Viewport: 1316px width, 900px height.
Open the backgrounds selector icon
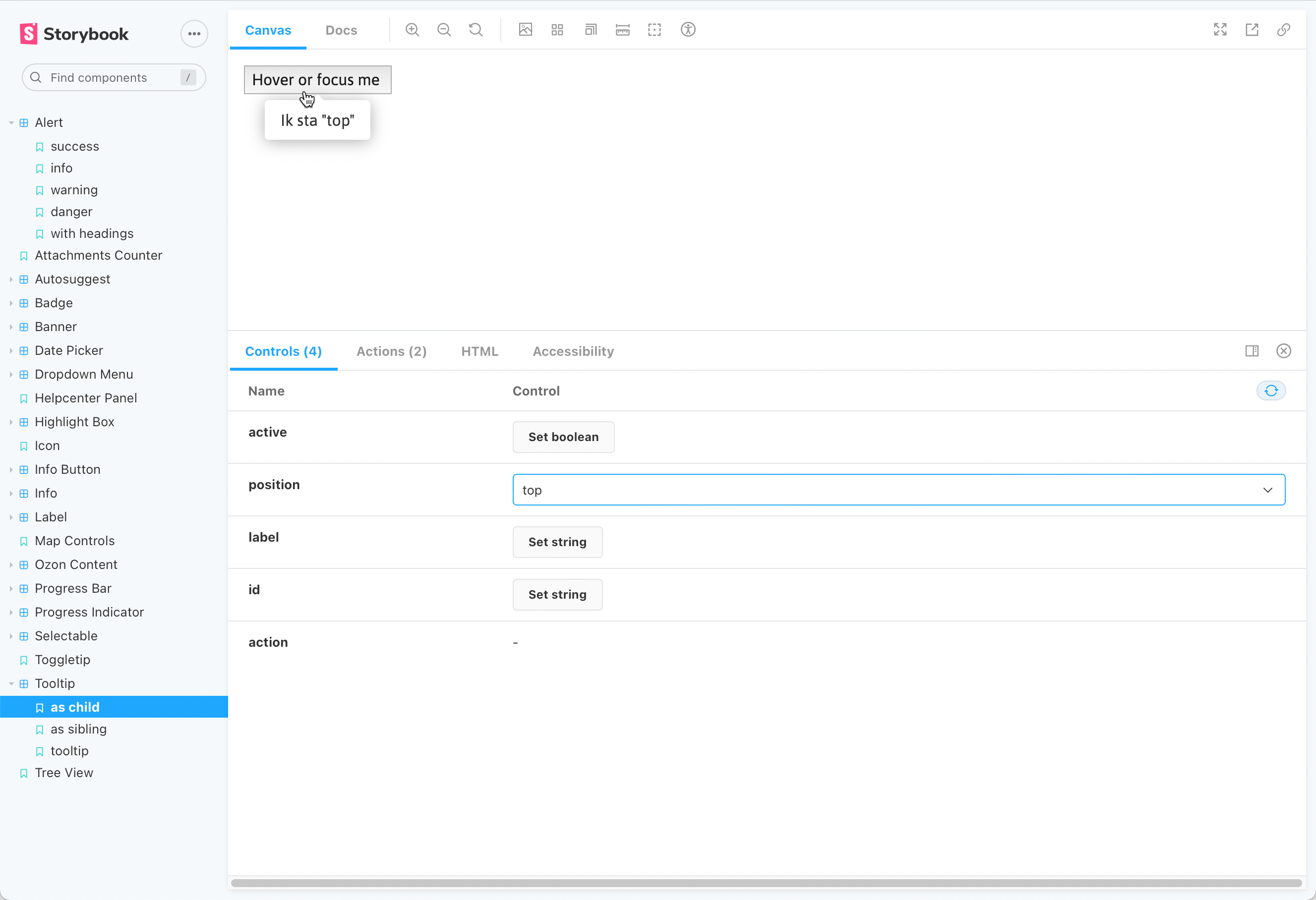click(526, 29)
